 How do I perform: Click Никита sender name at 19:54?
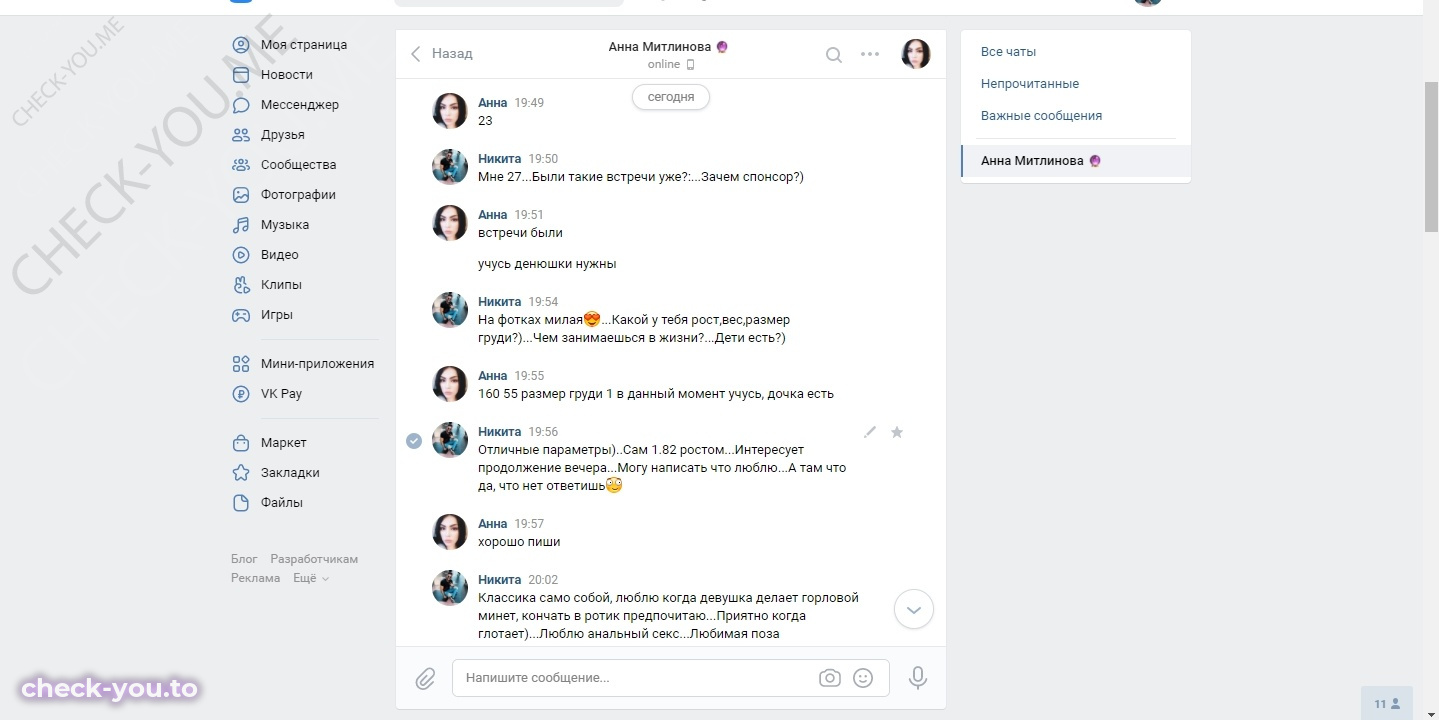pos(500,302)
